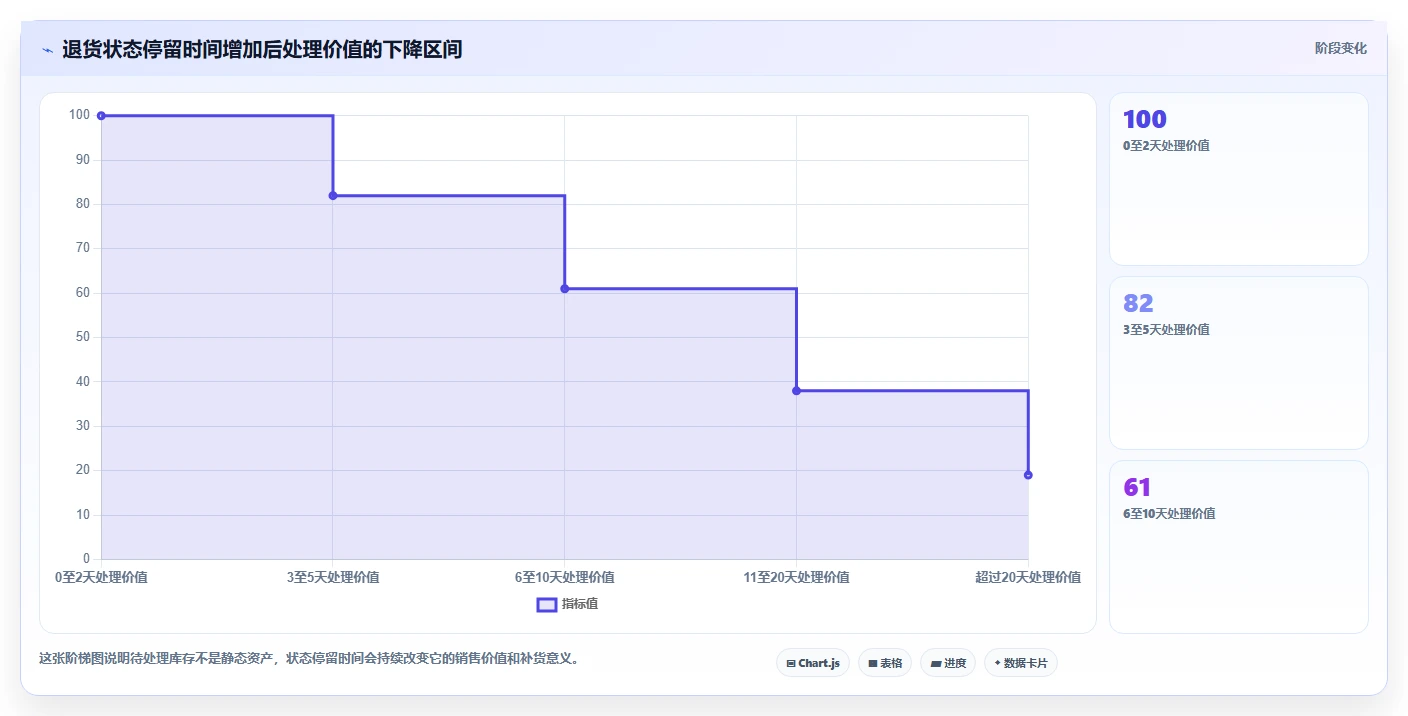
Task: Click the icon inside the 进度 chip
Action: point(935,663)
